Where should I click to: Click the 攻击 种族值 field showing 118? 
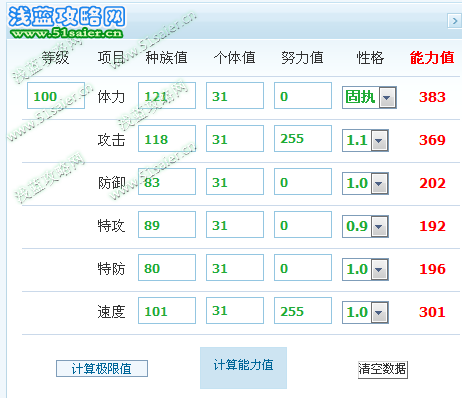click(167, 139)
